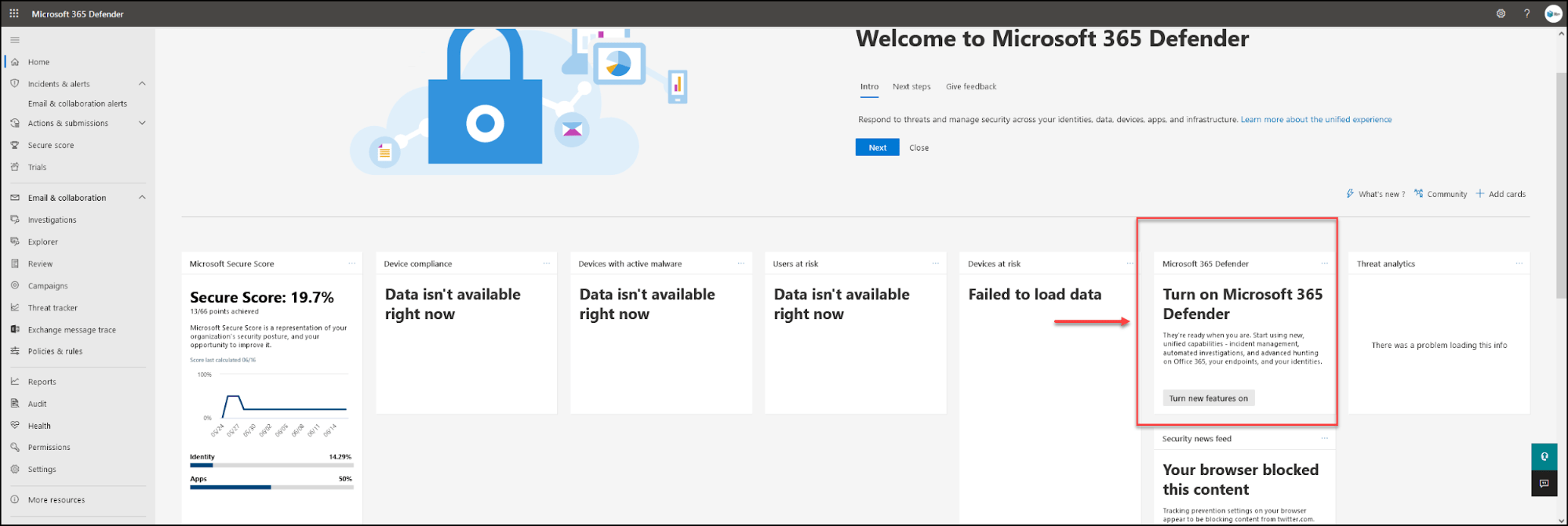Viewport: 1568px width, 526px height.
Task: Click the Campaigns target icon
Action: (15, 285)
